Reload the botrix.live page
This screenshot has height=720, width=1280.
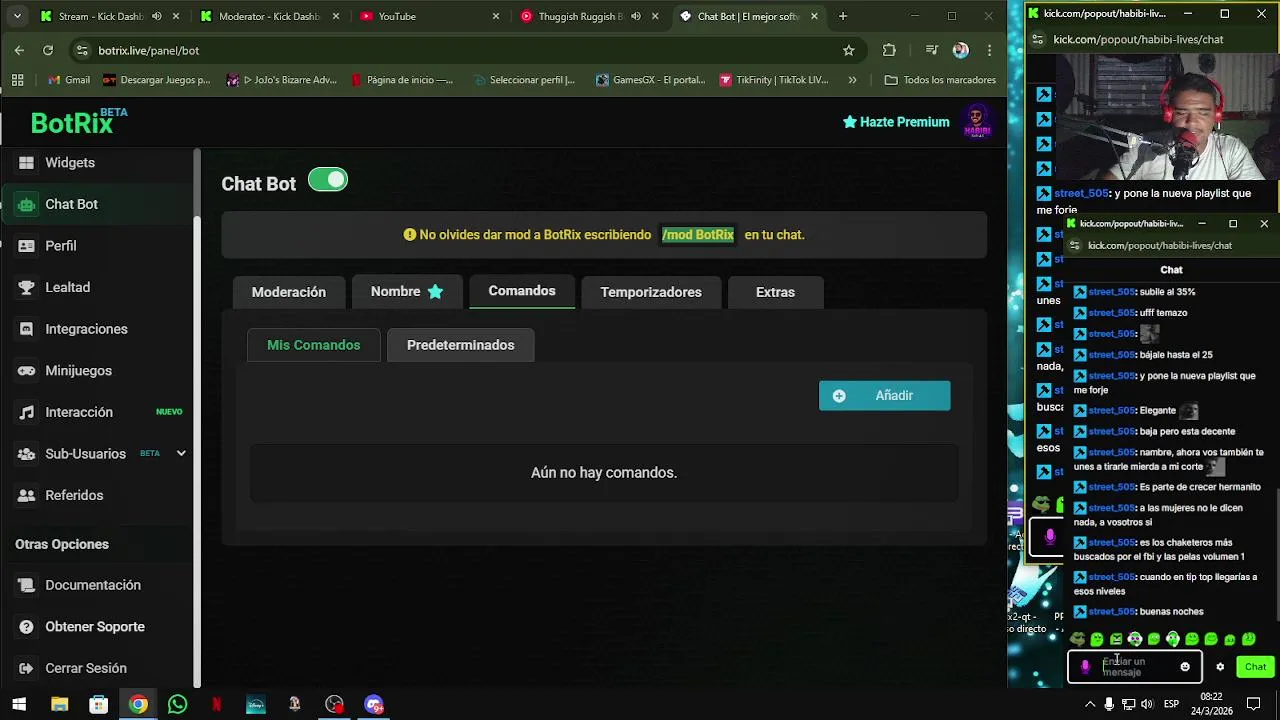pyautogui.click(x=47, y=50)
